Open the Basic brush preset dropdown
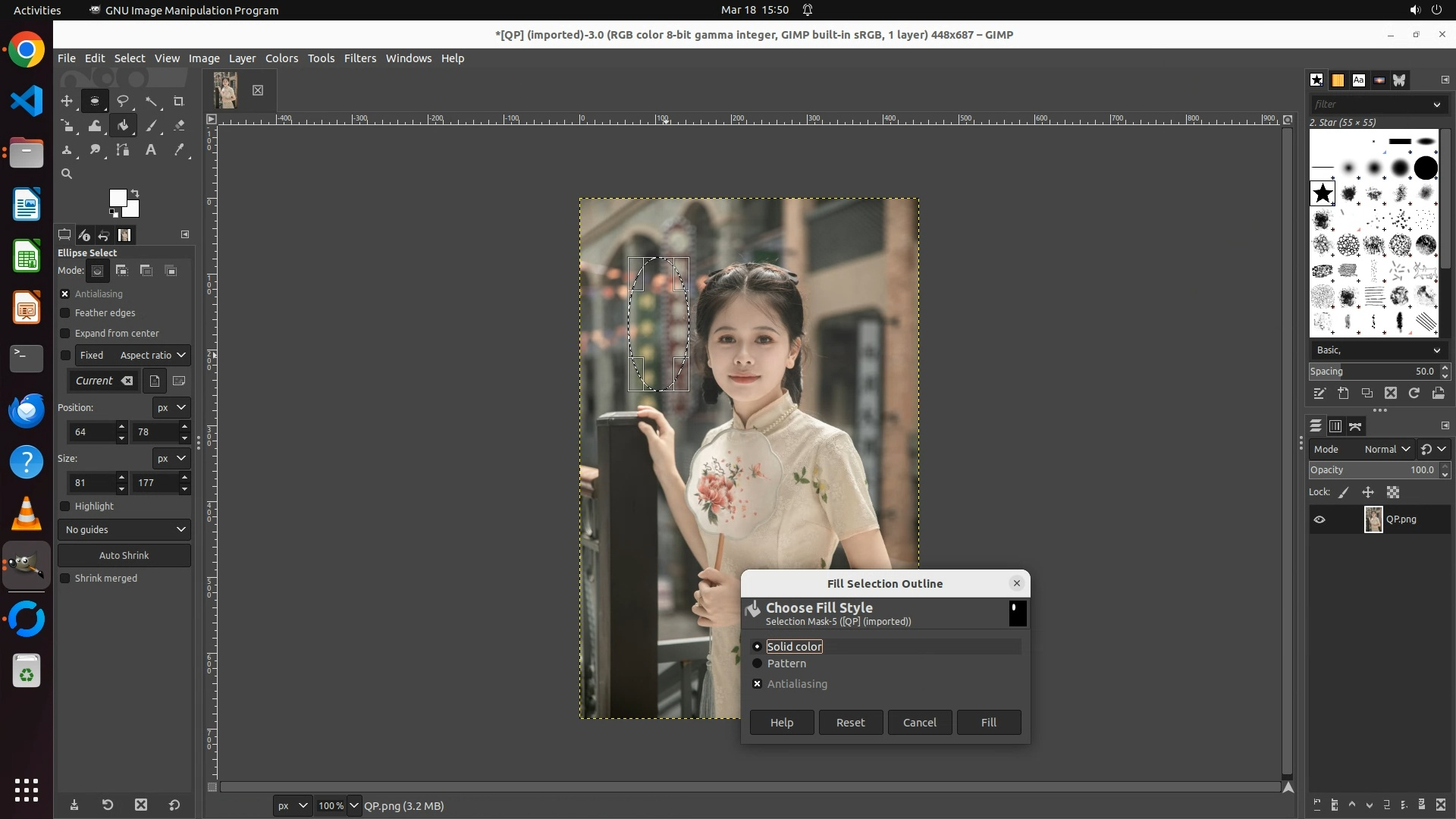Image resolution: width=1456 pixels, height=819 pixels. coord(1377,350)
